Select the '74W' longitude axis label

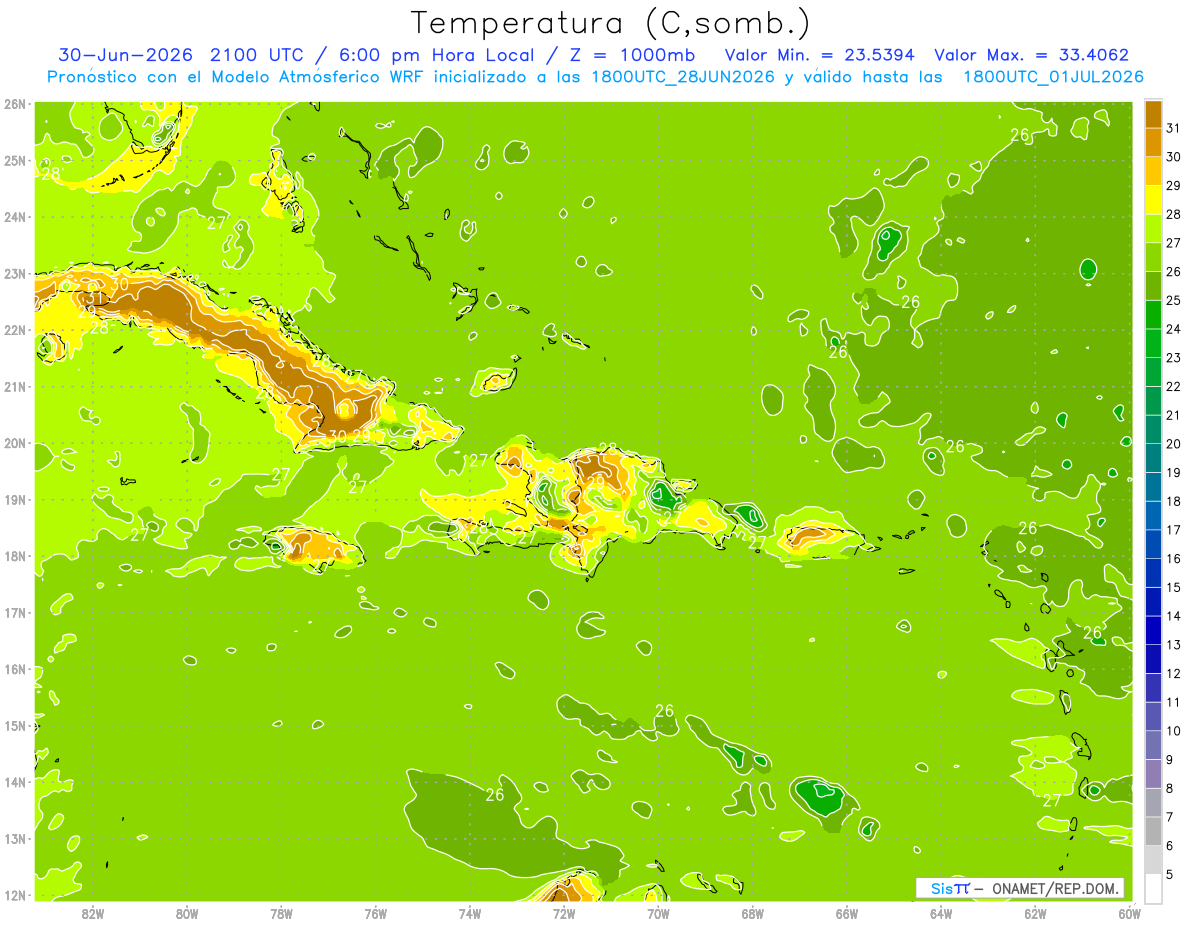[470, 913]
